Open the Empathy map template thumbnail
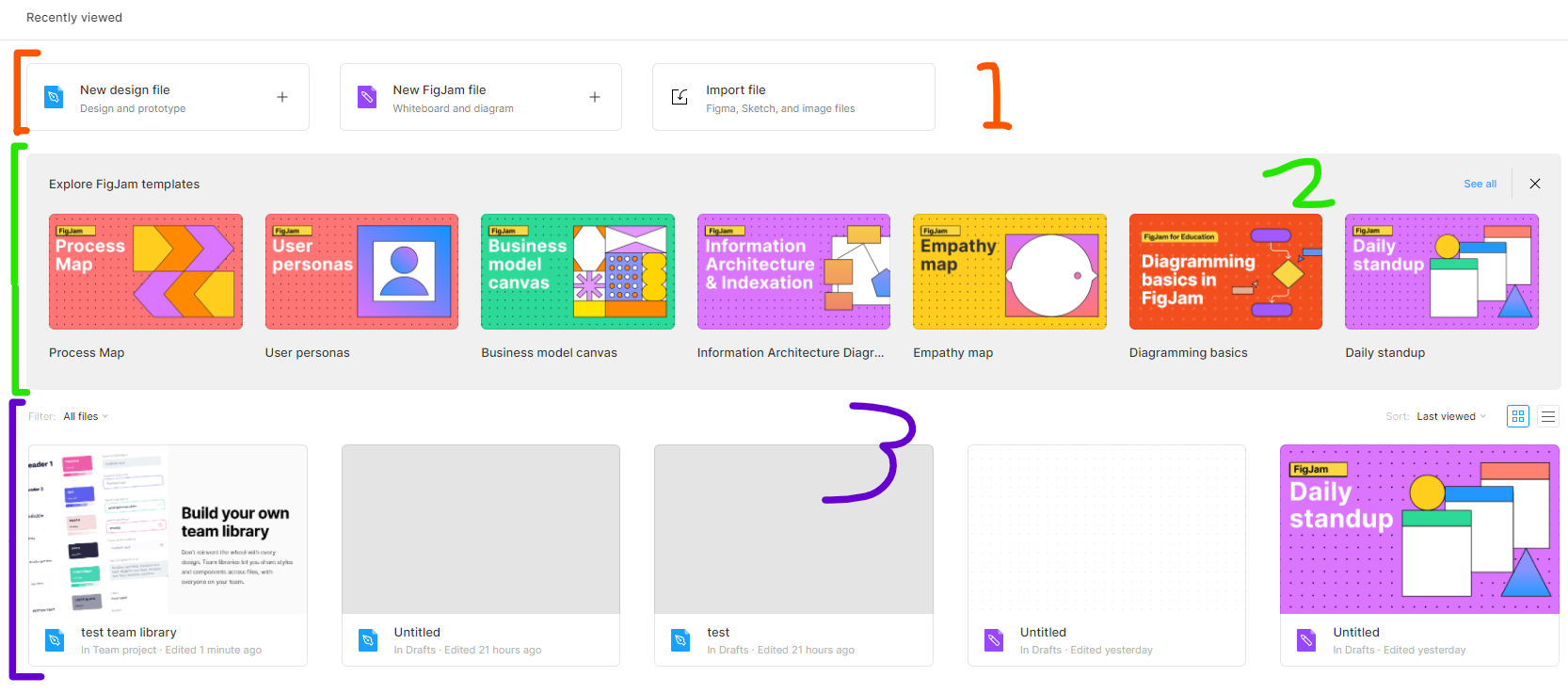The height and width of the screenshot is (693, 1568). (1010, 271)
